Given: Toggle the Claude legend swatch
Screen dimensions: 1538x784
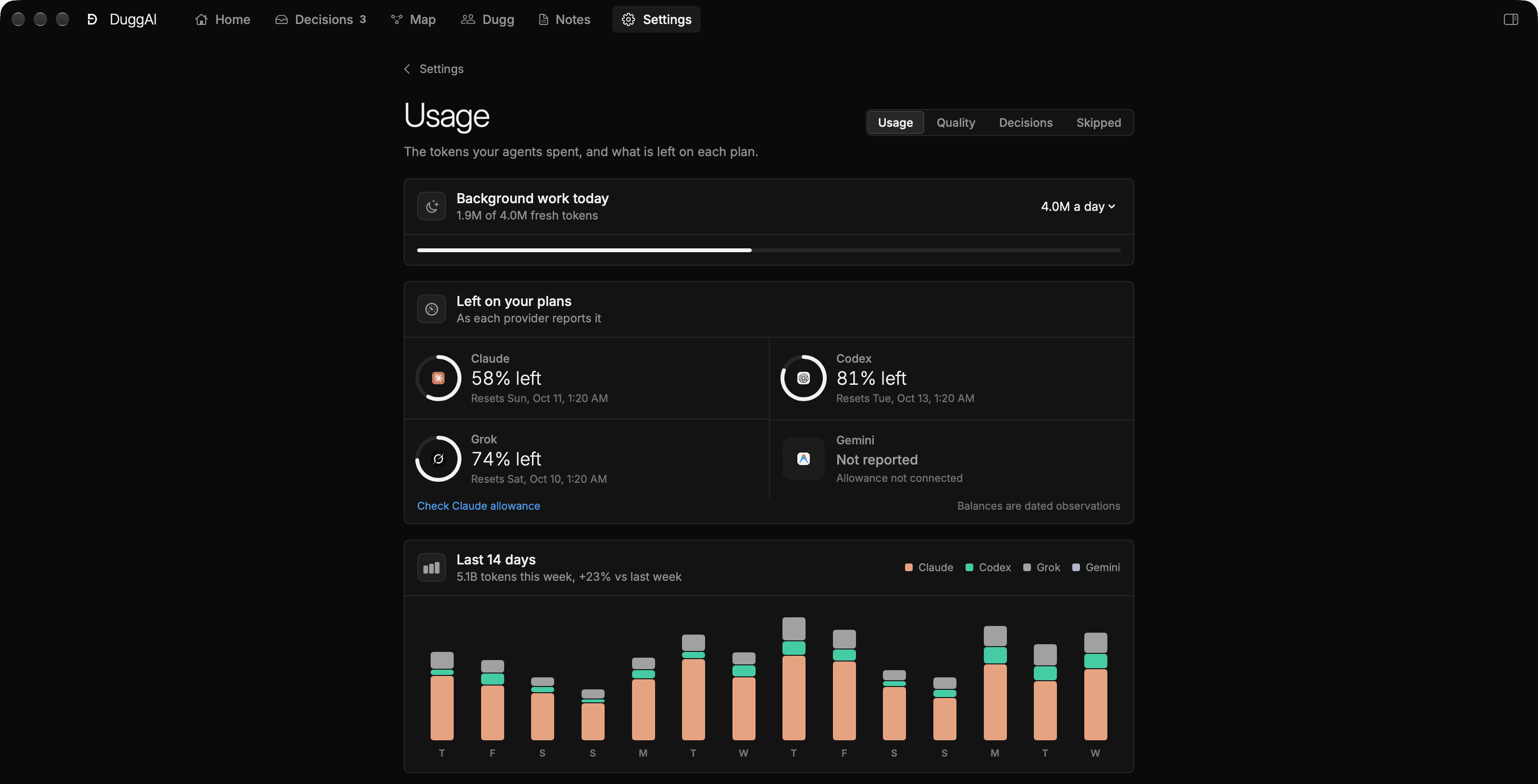Looking at the screenshot, I should pyautogui.click(x=908, y=567).
